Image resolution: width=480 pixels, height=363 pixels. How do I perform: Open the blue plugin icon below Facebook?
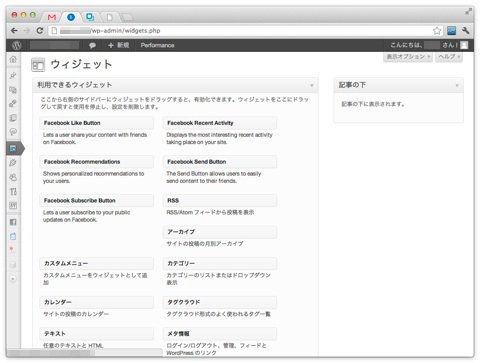13,236
